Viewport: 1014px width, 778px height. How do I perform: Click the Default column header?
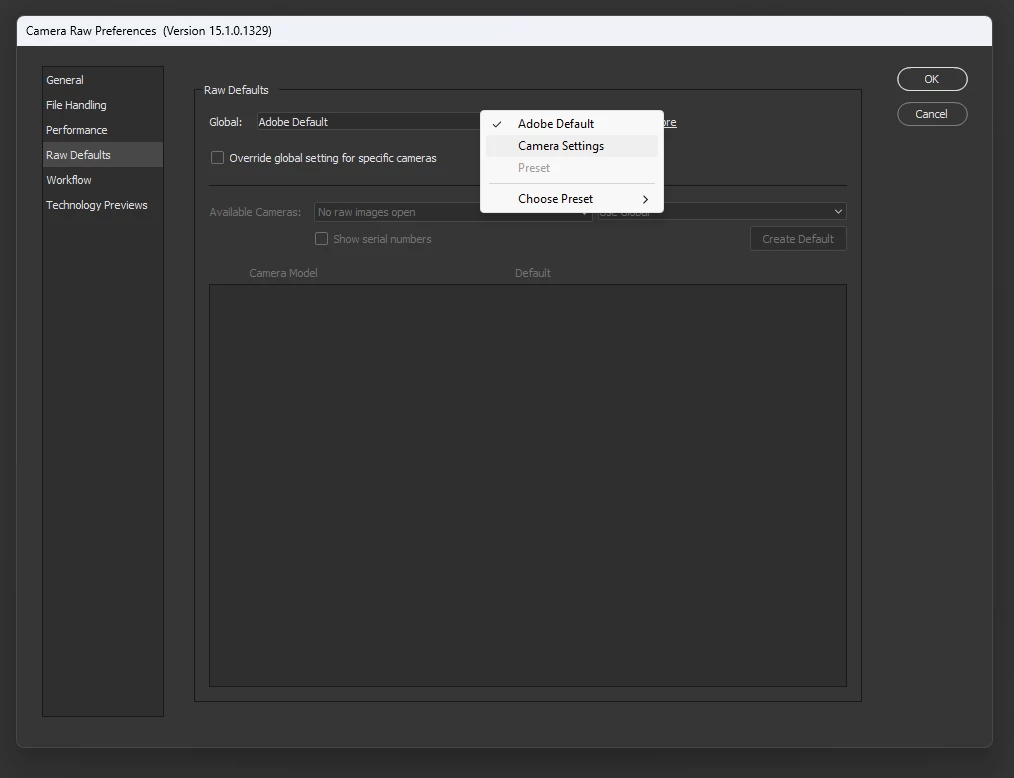(533, 273)
